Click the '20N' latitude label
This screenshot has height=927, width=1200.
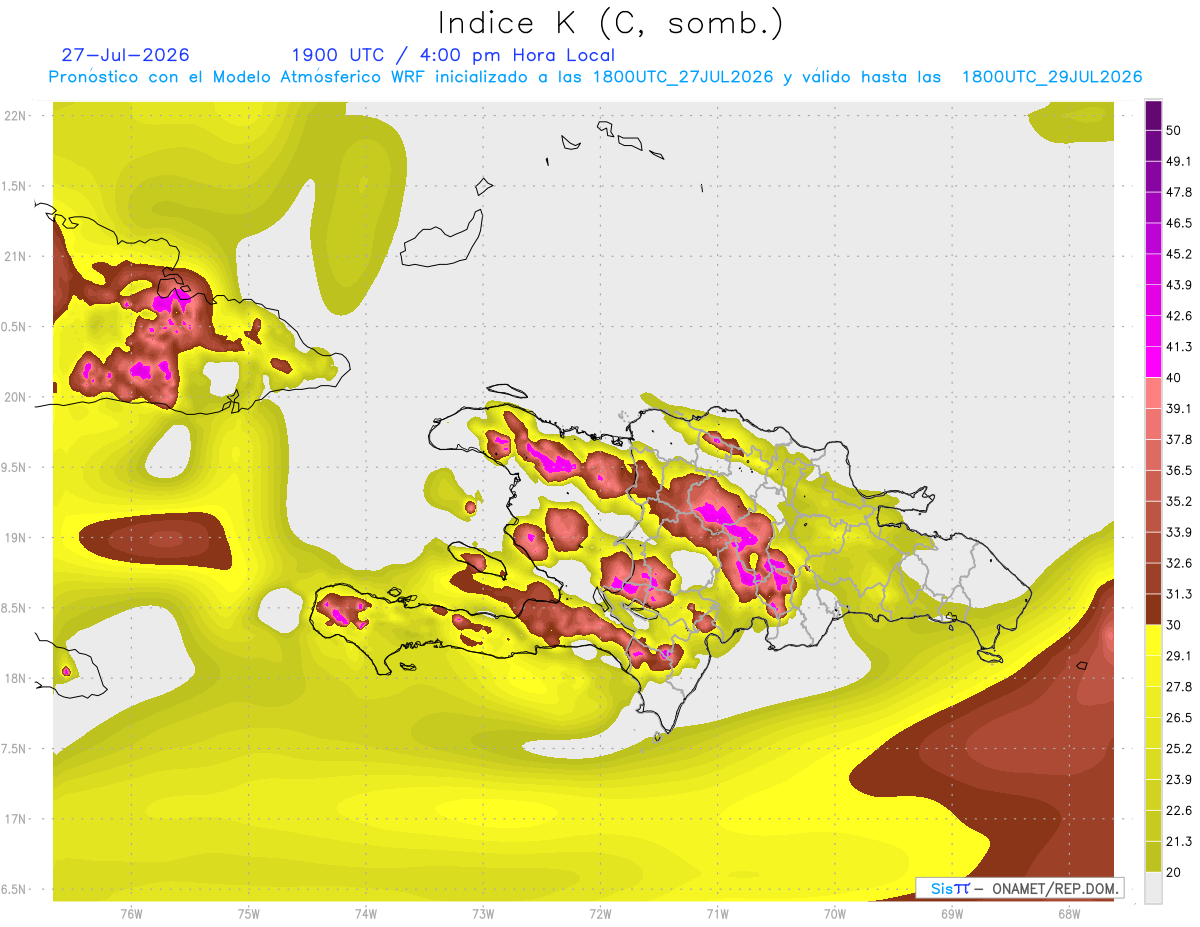click(x=14, y=397)
